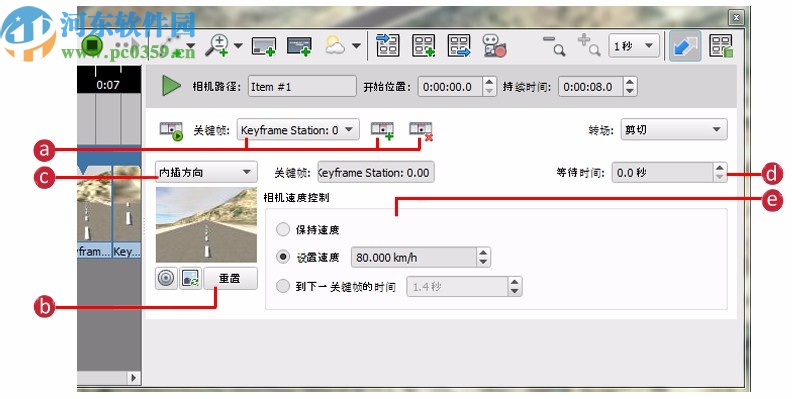The image size is (792, 399).
Task: Click the timeline scrollbar right arrow
Action: pos(133,378)
